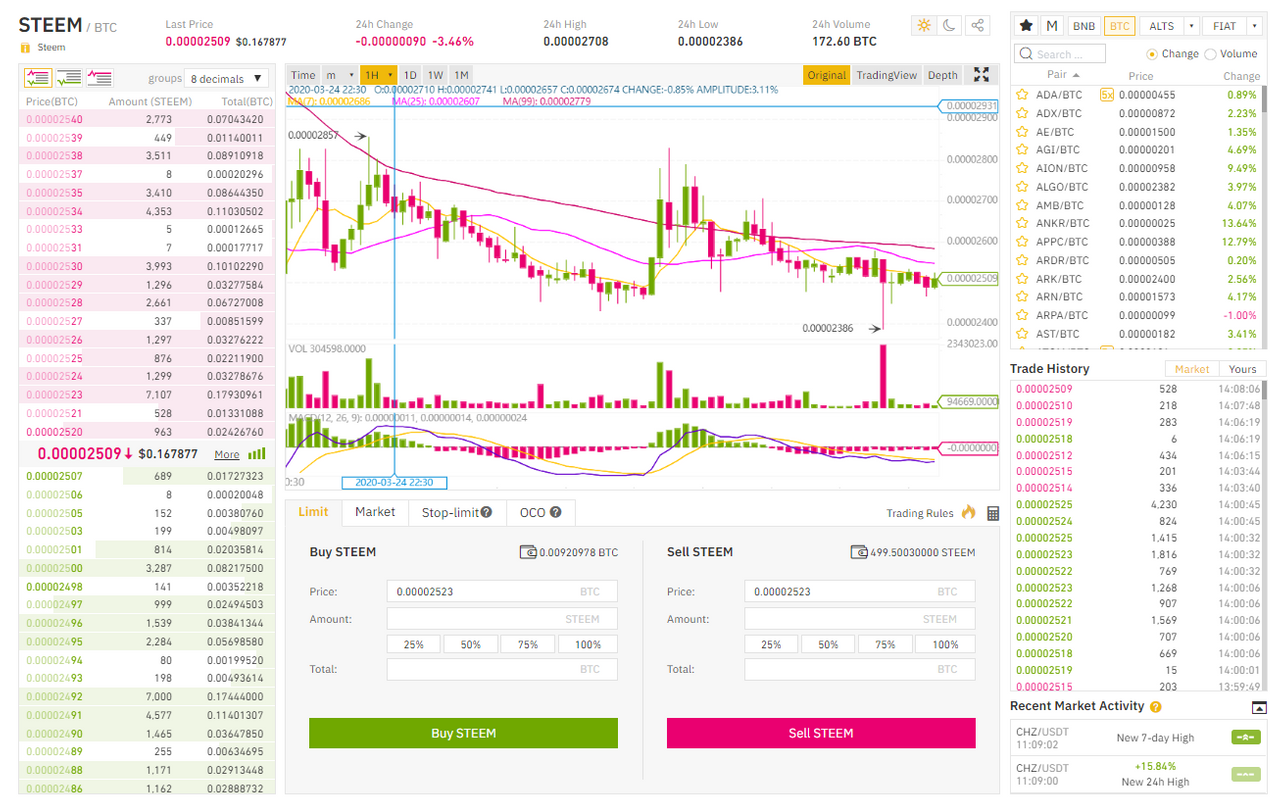Open favorites list with black star icon
The width and height of the screenshot is (1280, 803).
(1026, 26)
